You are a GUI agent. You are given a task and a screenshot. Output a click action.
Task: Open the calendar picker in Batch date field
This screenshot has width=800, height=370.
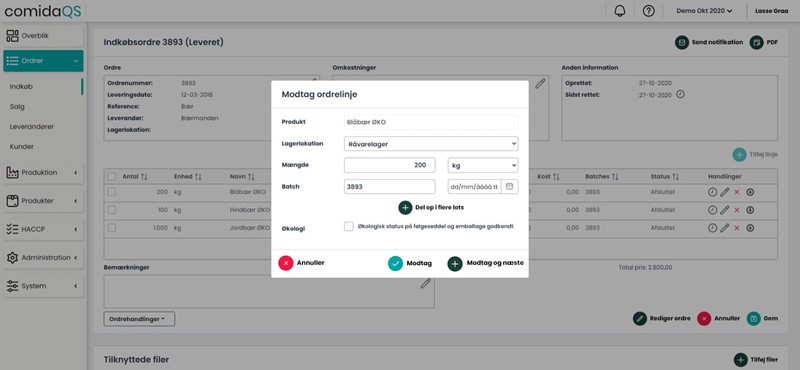[509, 187]
